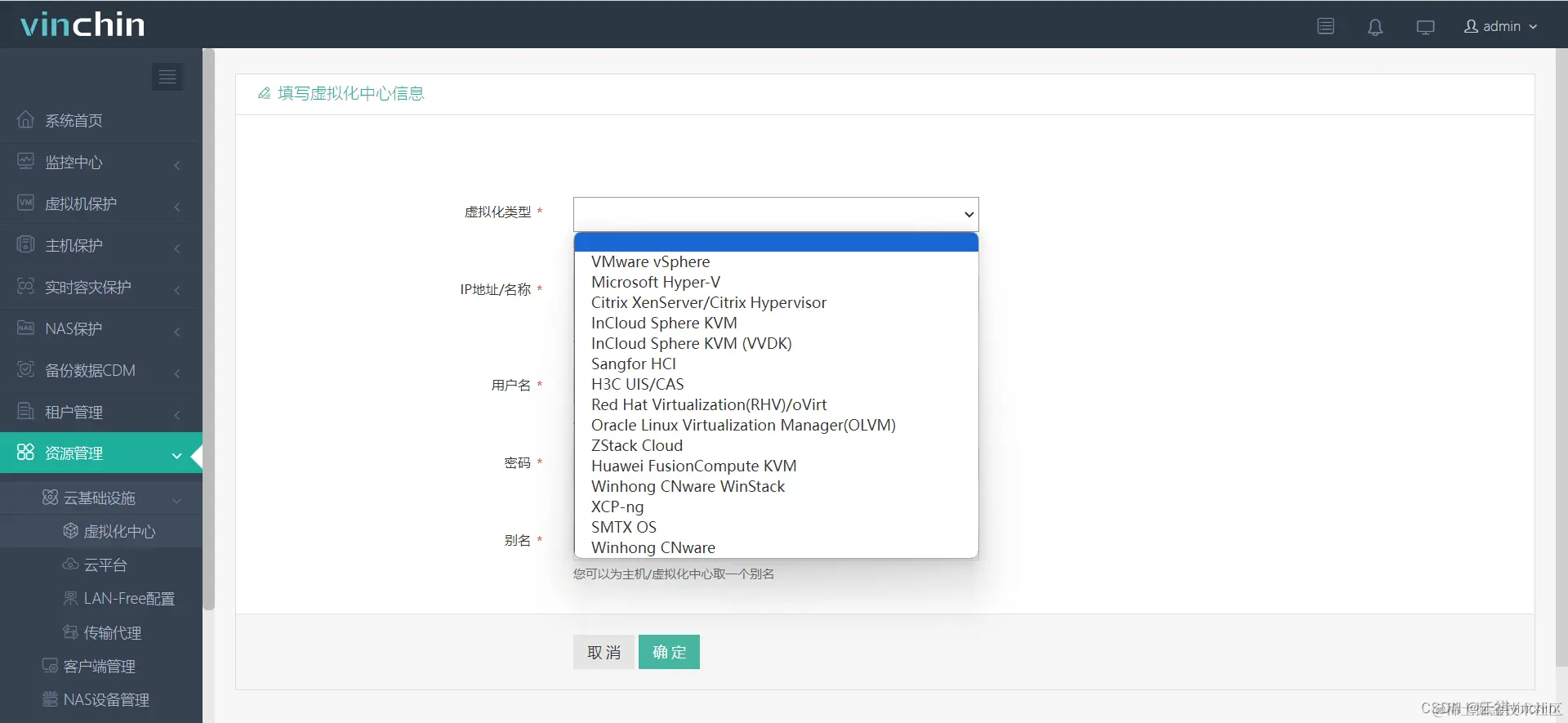Click the grid icon beside 资源管理
Viewport: 1568px width, 723px height.
tap(25, 453)
